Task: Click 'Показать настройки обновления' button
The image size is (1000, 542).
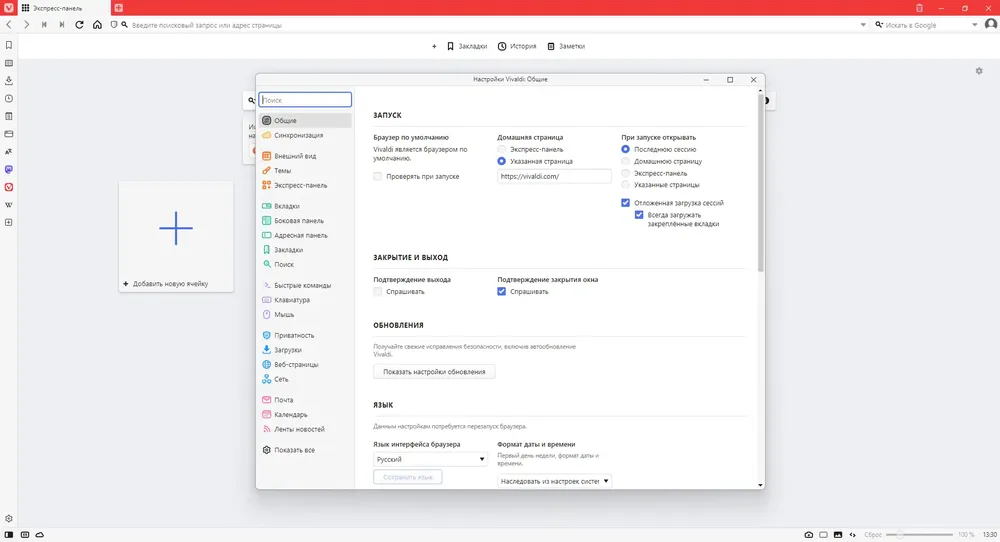Action: coord(434,372)
